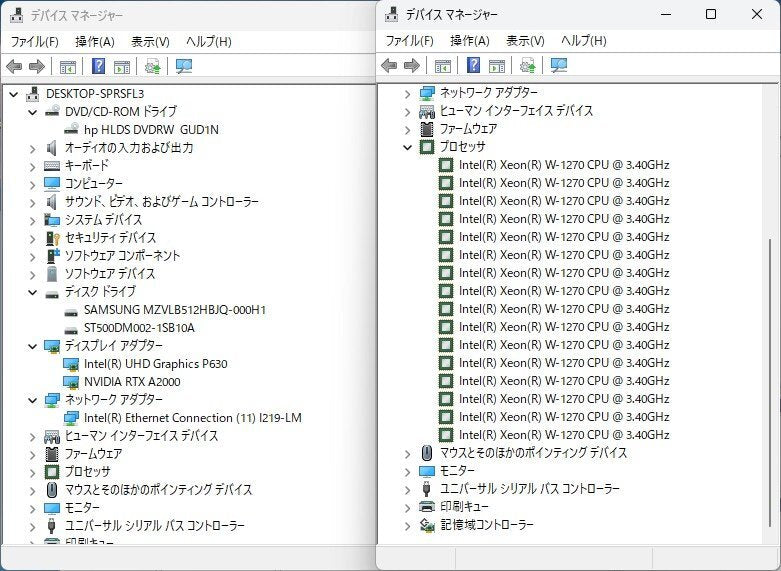Click Scan for hardware changes icon, right window

559,65
